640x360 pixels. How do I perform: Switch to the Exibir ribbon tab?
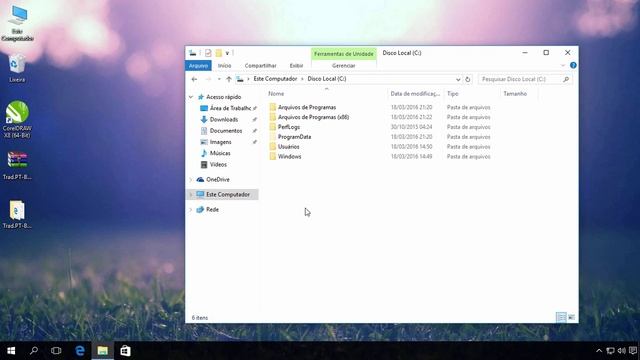[x=296, y=66]
